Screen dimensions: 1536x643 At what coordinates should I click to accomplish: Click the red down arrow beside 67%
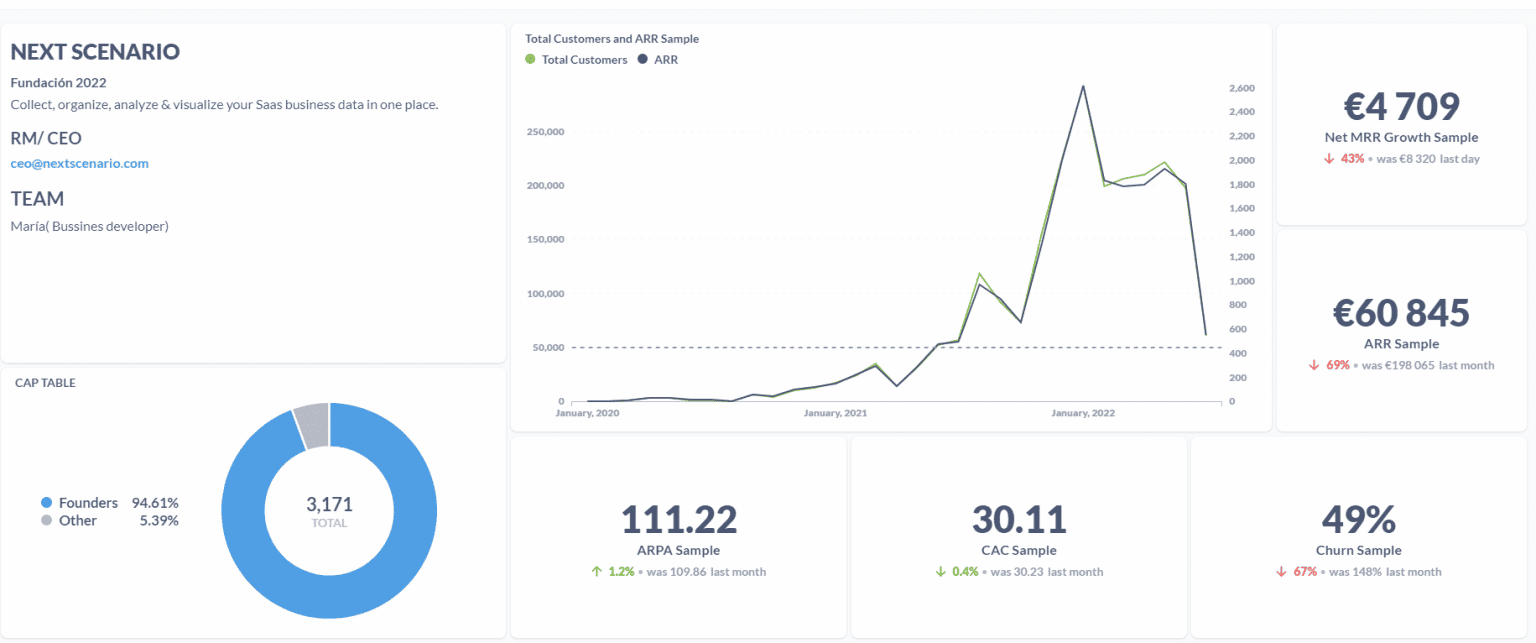pos(1281,572)
